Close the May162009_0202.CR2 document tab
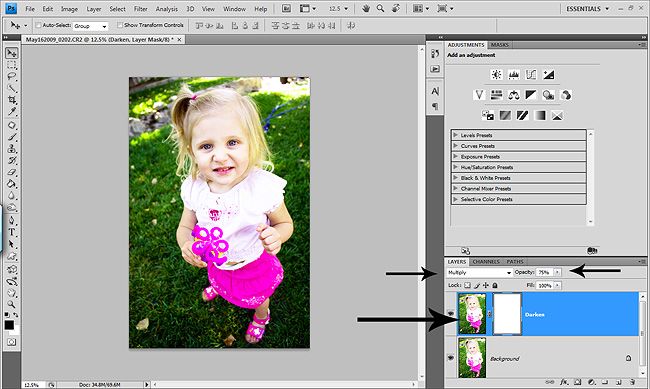650x389 pixels. pyautogui.click(x=179, y=40)
